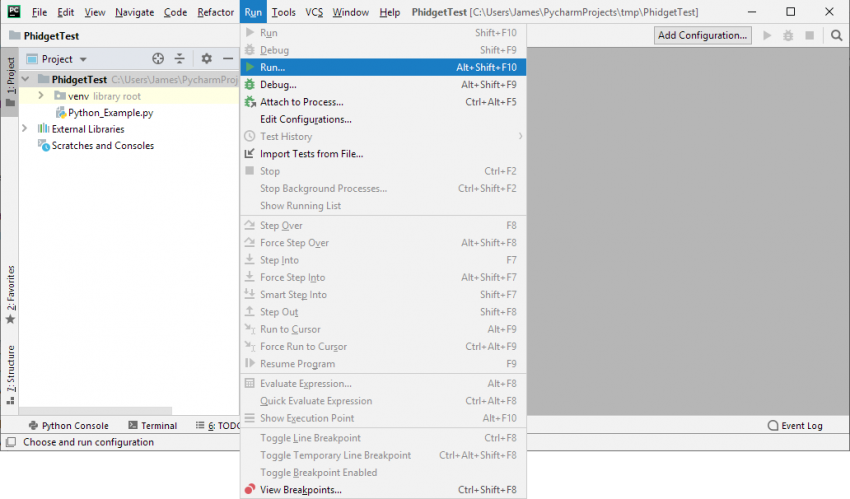Open the Tools menu
850x499 pixels.
284,12
